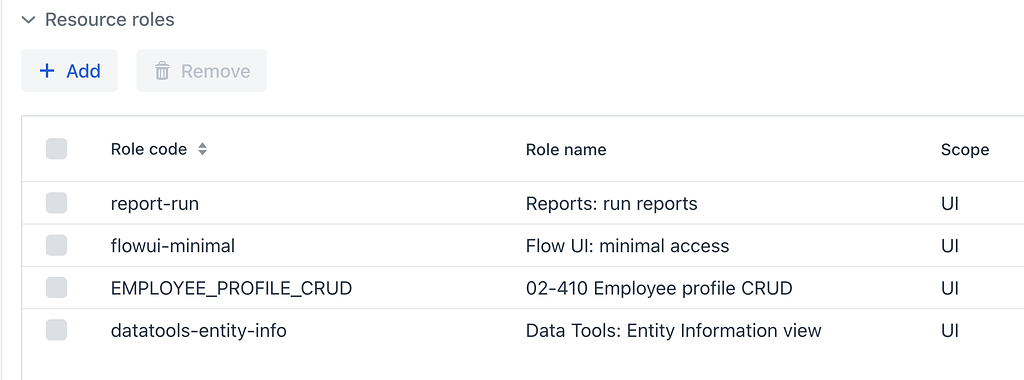This screenshot has width=1024, height=380.
Task: Select the EMPLOYEE_PROFILE_CRUD role code cell
Action: click(x=231, y=288)
